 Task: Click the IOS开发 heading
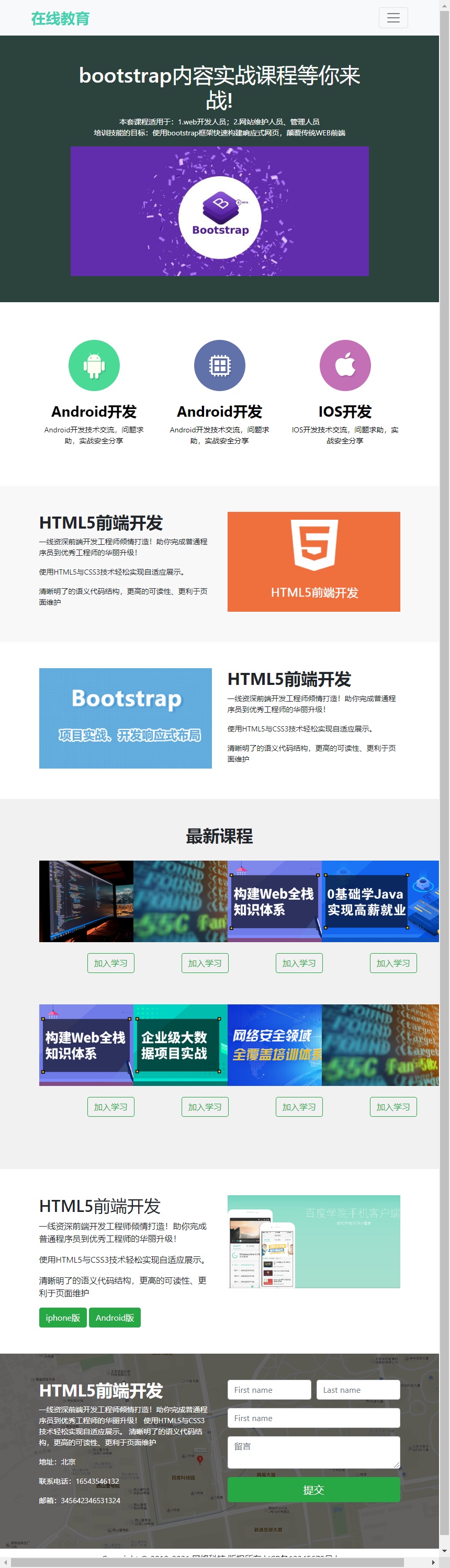[345, 411]
